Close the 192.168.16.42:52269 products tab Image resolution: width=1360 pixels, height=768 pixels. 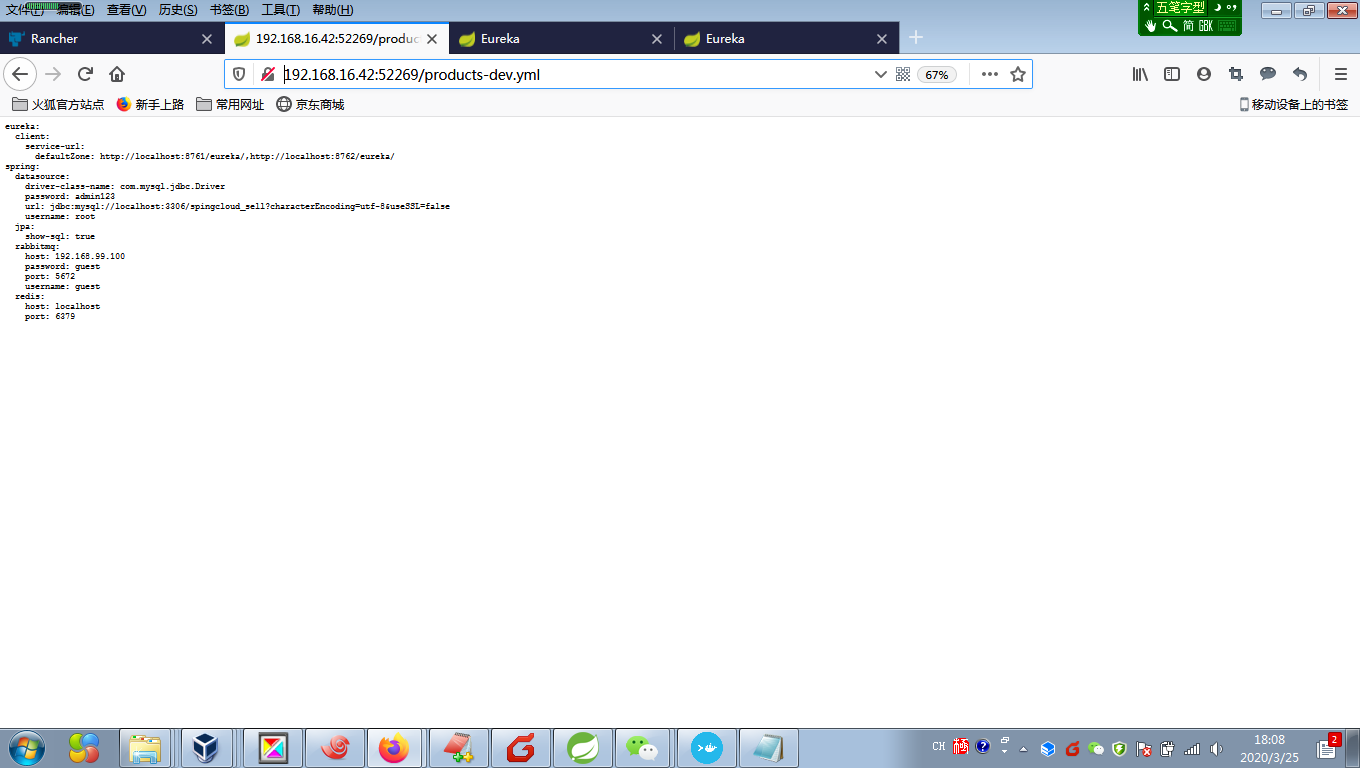point(432,39)
